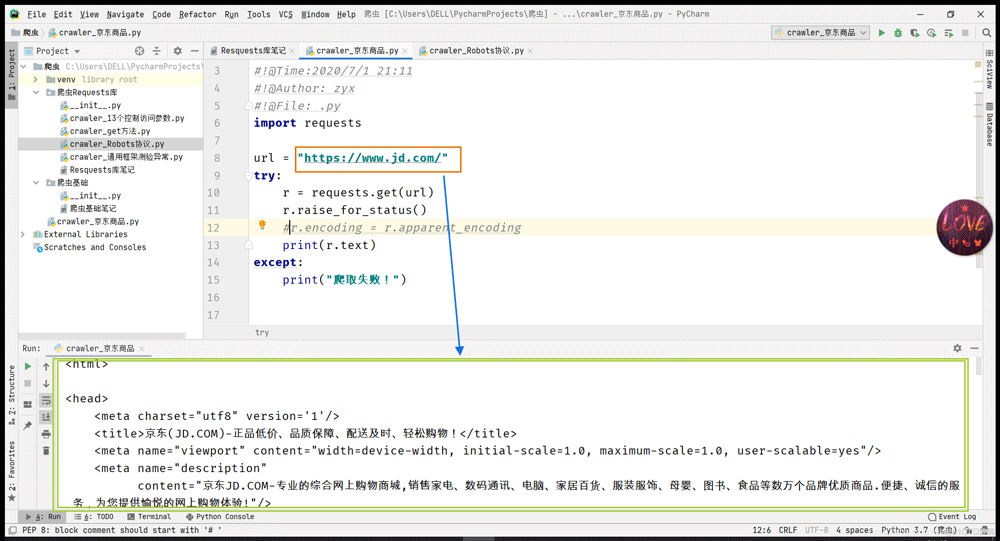
Task: Start debugging with the Debug bug icon
Action: (x=898, y=33)
